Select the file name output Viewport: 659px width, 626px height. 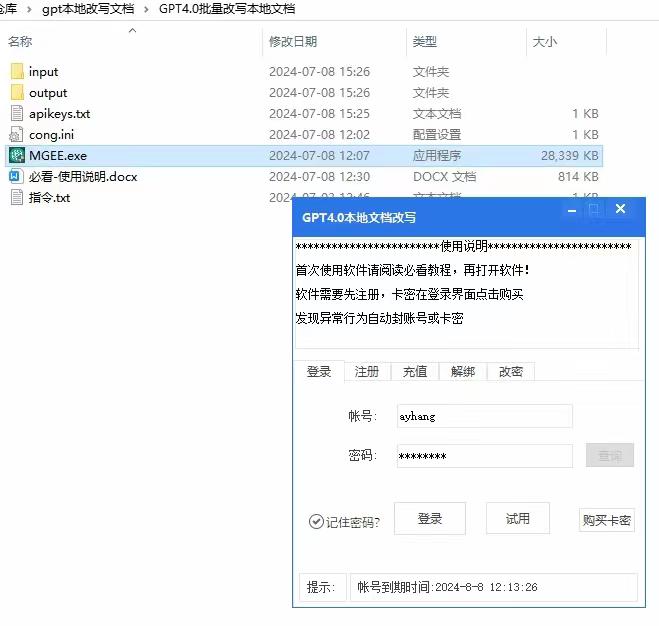pos(48,93)
